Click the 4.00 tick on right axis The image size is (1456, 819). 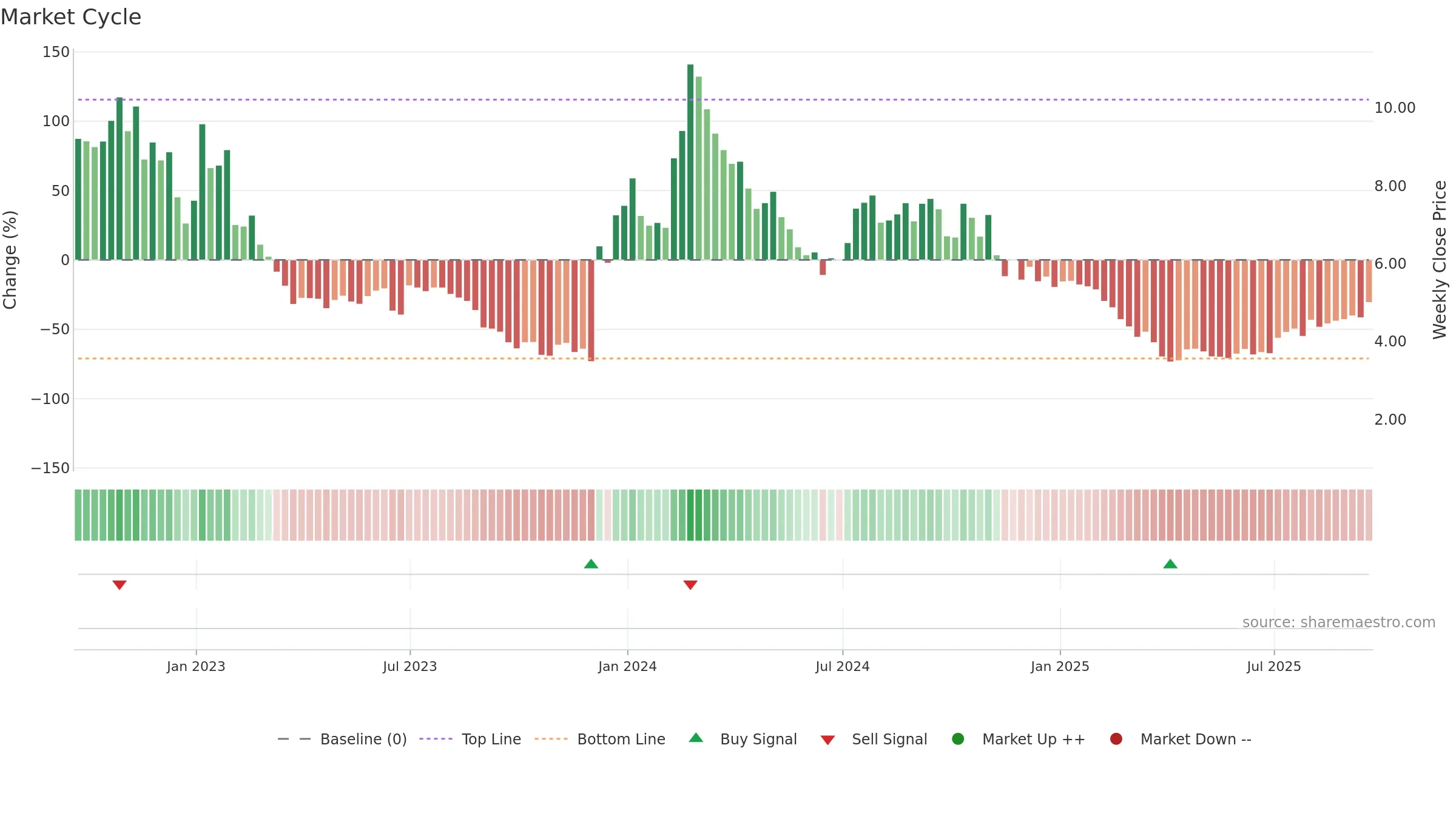(x=1390, y=342)
